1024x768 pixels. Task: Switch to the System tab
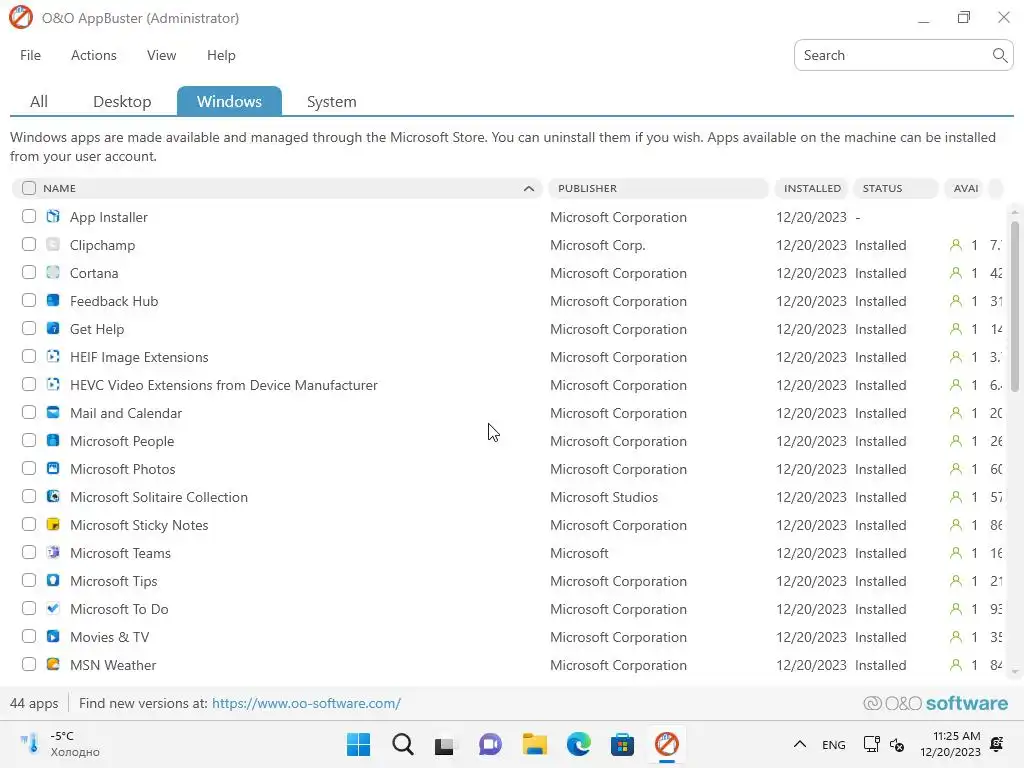coord(332,101)
